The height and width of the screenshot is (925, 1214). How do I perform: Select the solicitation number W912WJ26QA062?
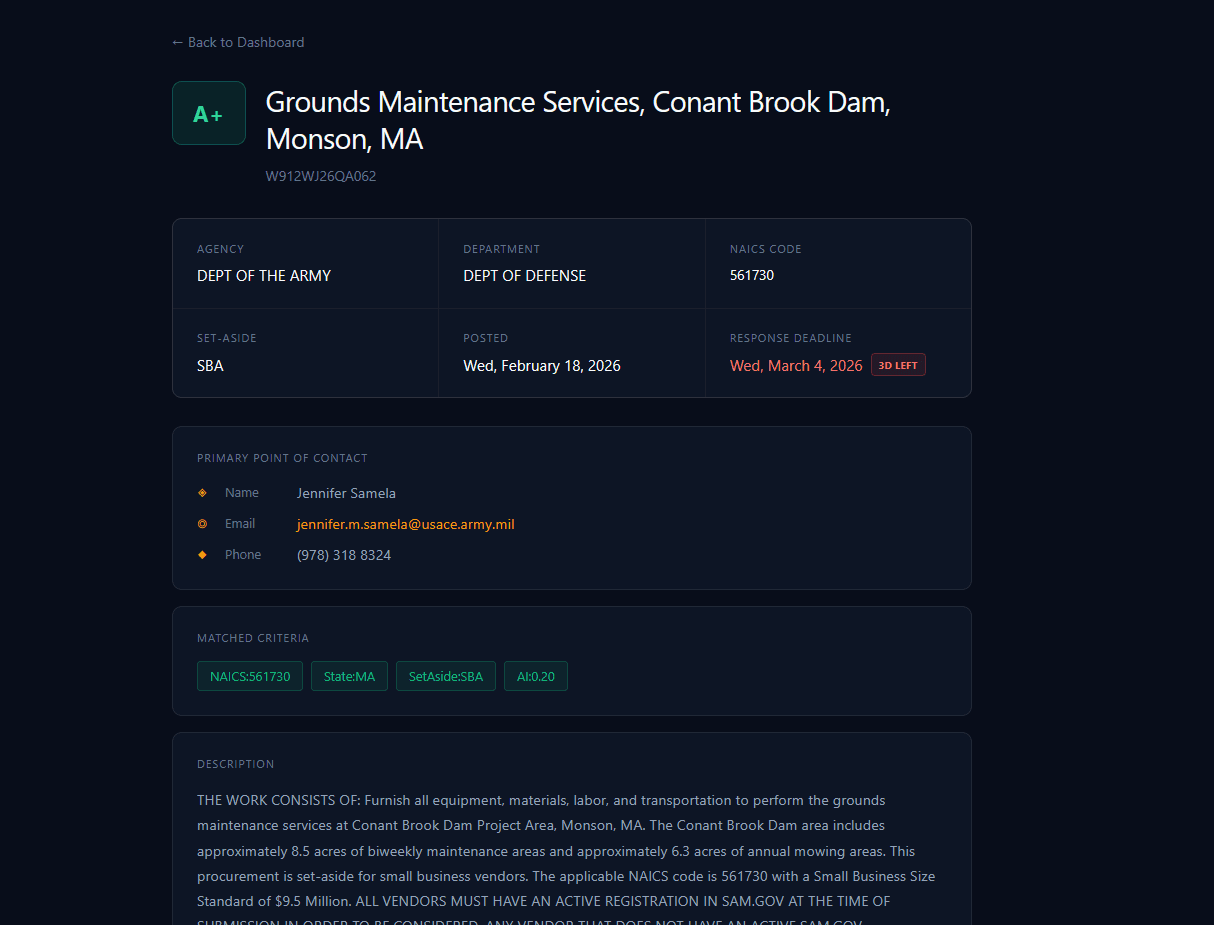(321, 175)
